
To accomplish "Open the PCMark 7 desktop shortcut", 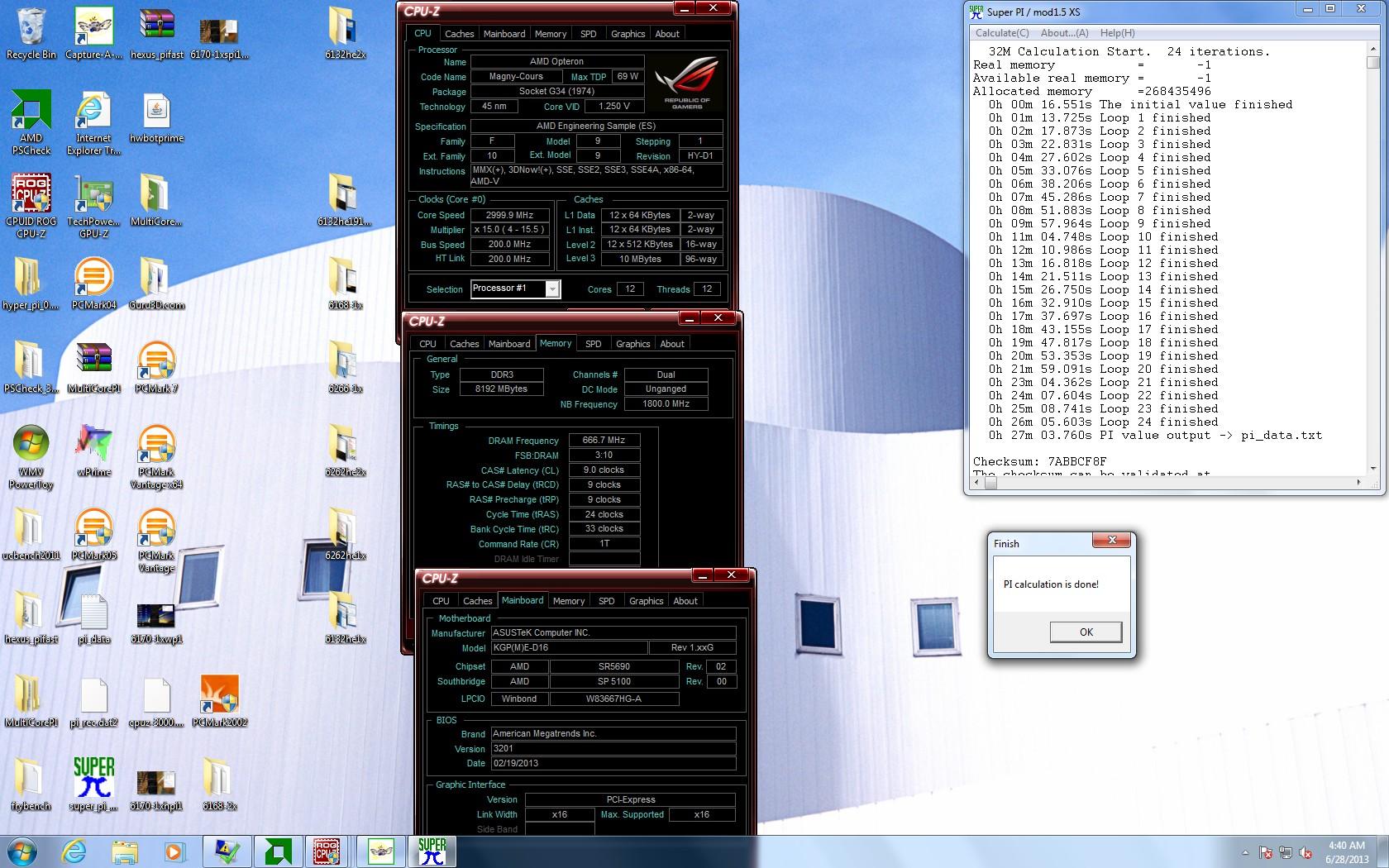I will [x=156, y=367].
